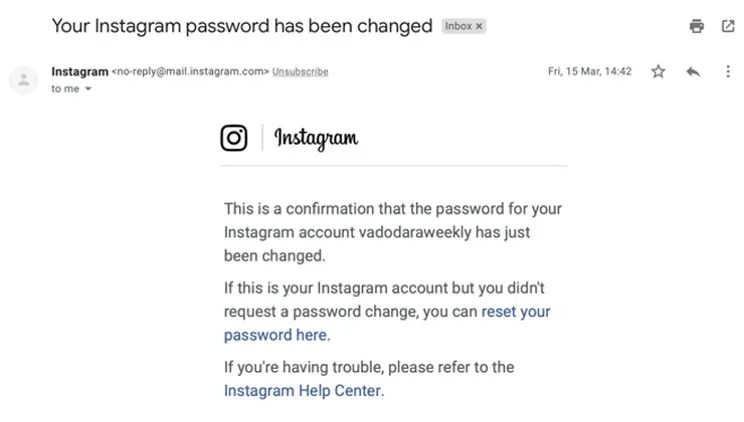Open the email in a new window
744x422 pixels.
727,27
